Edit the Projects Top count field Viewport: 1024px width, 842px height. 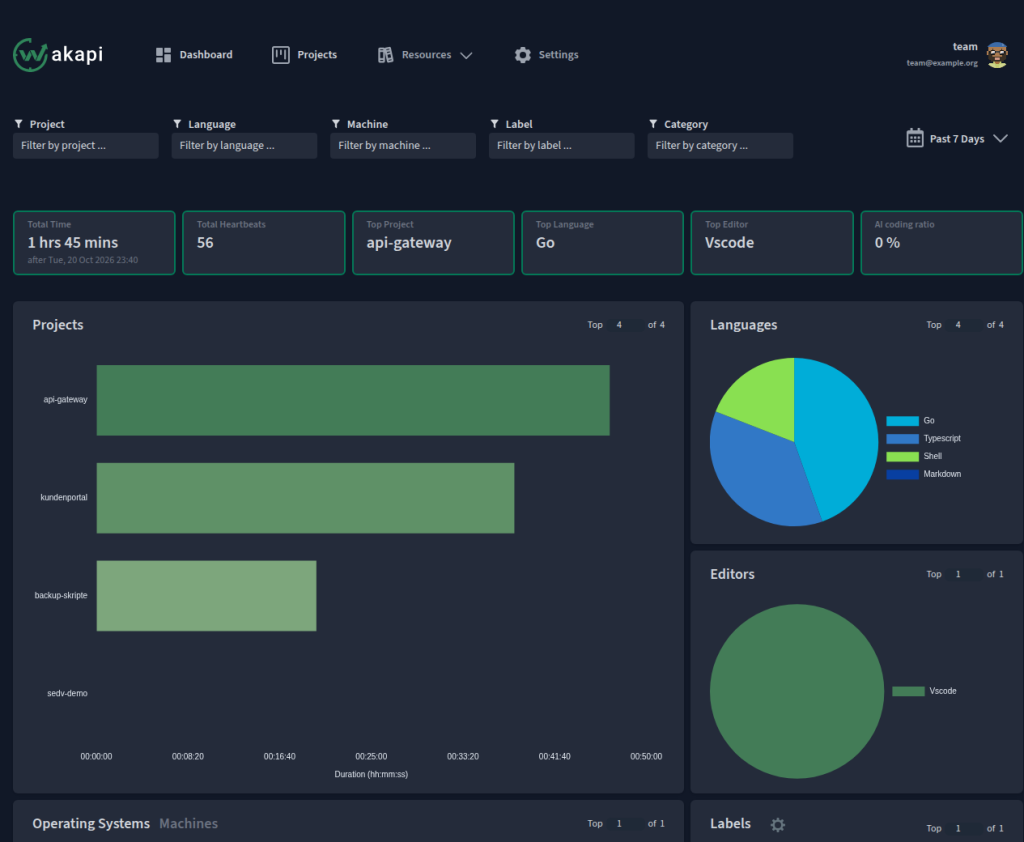click(x=626, y=325)
